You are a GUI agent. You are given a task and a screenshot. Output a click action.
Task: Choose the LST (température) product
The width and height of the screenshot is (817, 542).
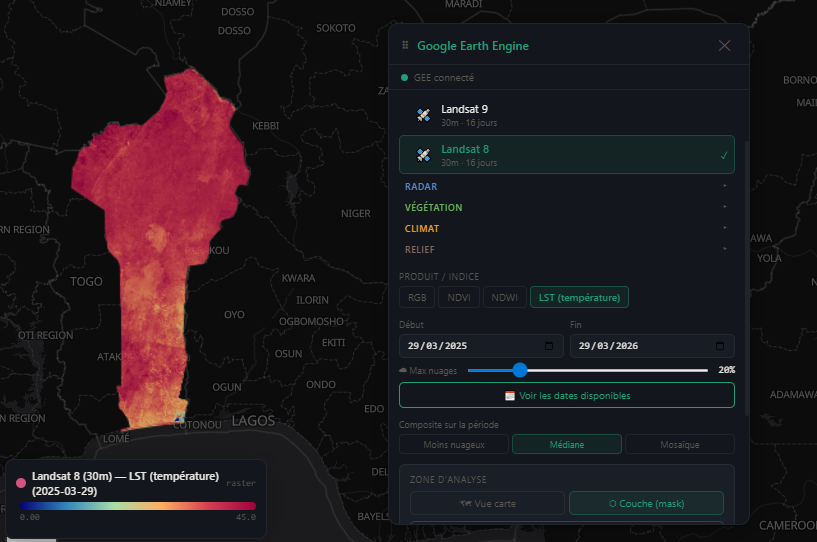coord(579,298)
